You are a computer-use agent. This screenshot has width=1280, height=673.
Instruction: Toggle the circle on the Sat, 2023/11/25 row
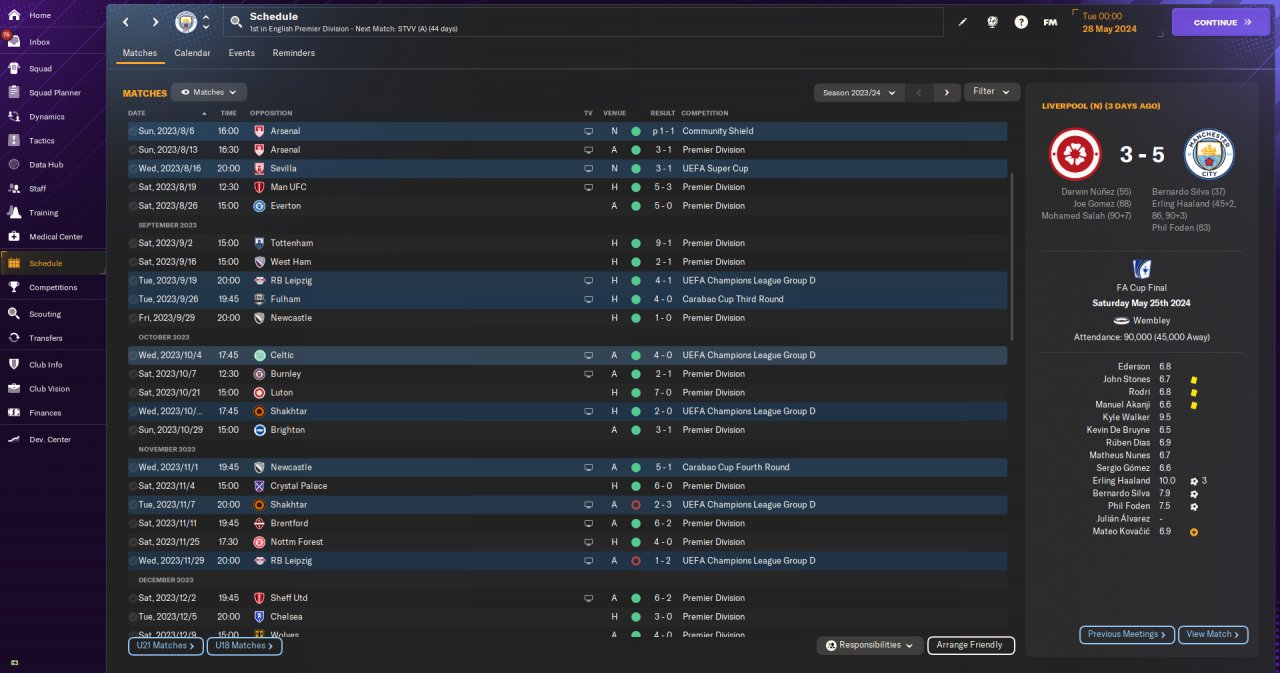point(133,542)
